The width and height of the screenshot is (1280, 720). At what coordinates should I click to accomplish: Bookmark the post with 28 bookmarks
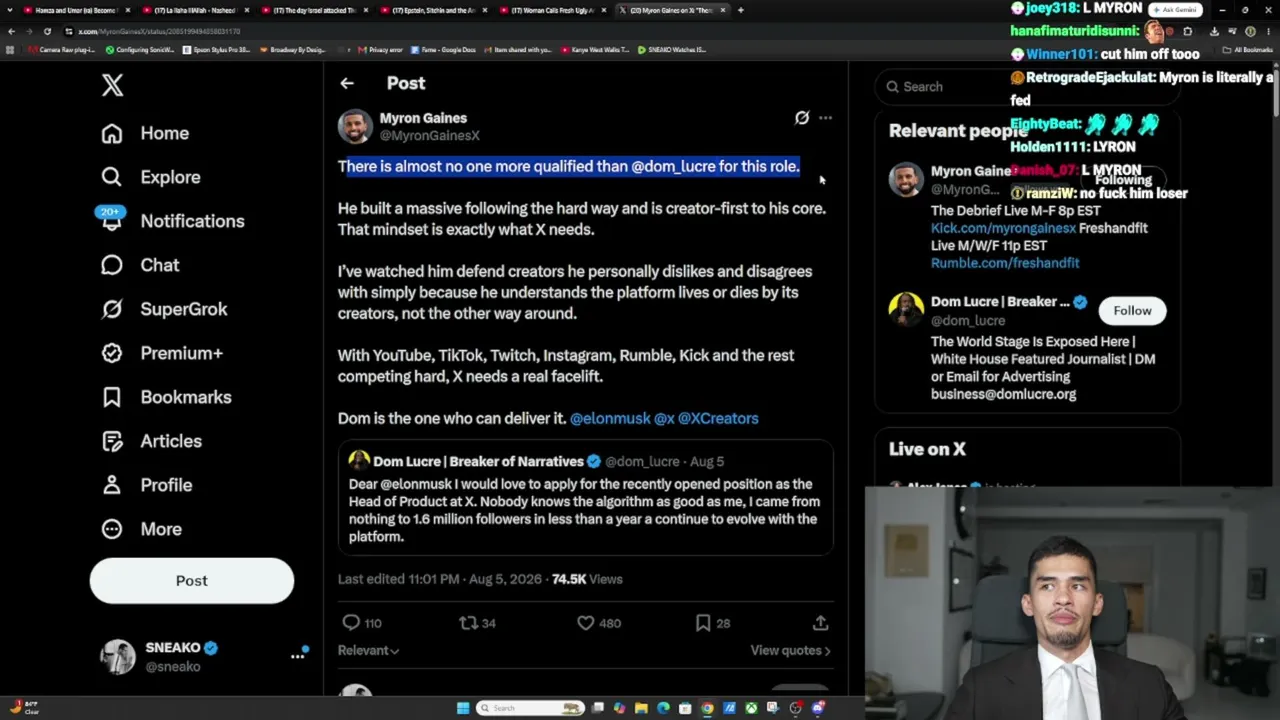[712, 623]
